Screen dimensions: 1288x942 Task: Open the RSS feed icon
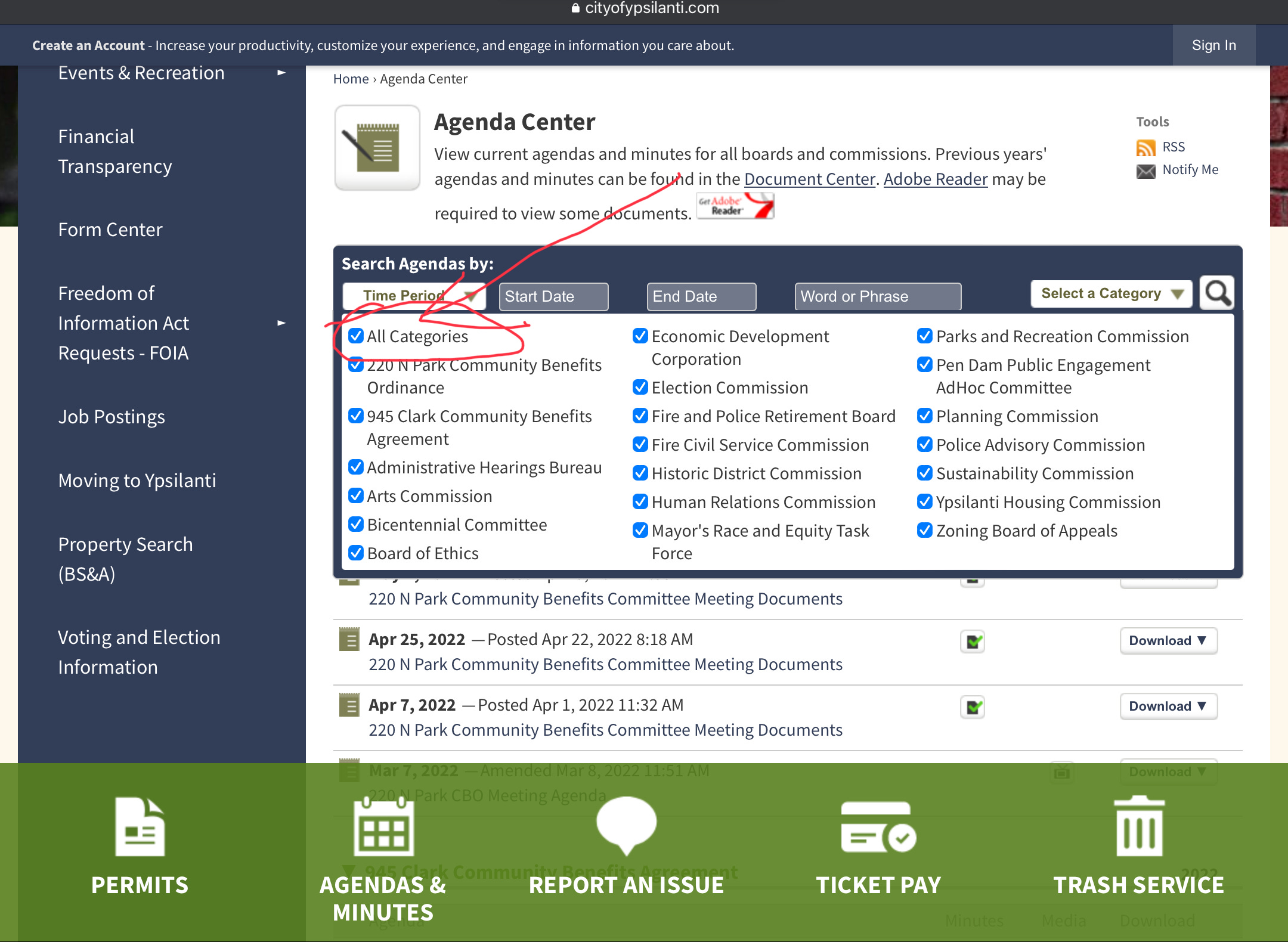pyautogui.click(x=1145, y=147)
